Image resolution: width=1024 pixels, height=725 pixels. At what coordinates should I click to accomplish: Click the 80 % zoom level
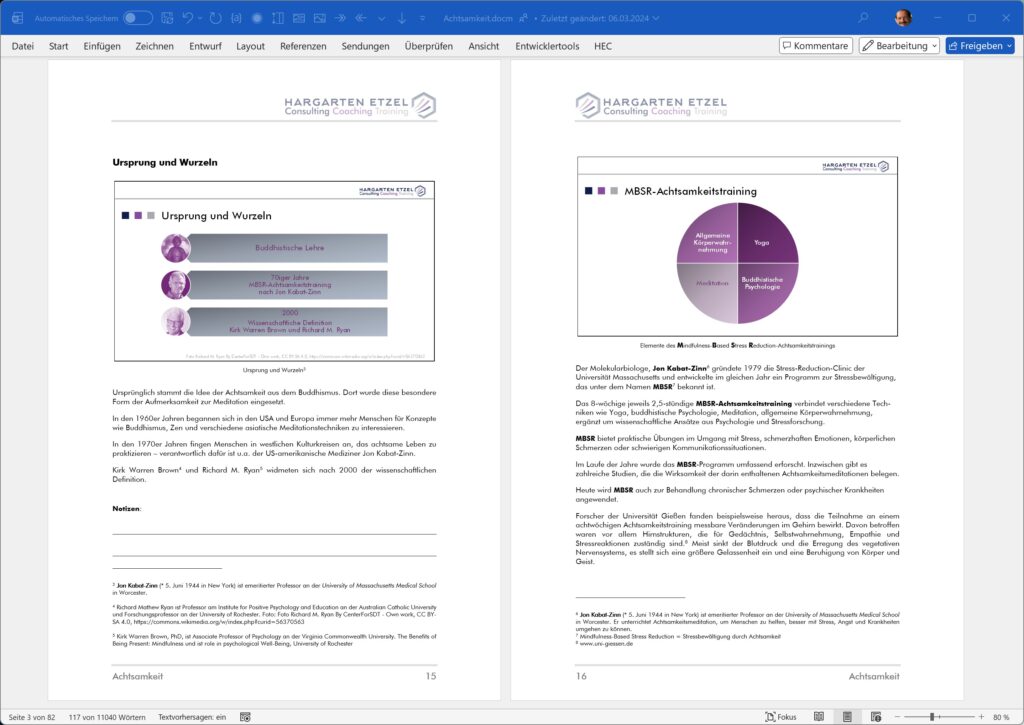(x=1001, y=717)
